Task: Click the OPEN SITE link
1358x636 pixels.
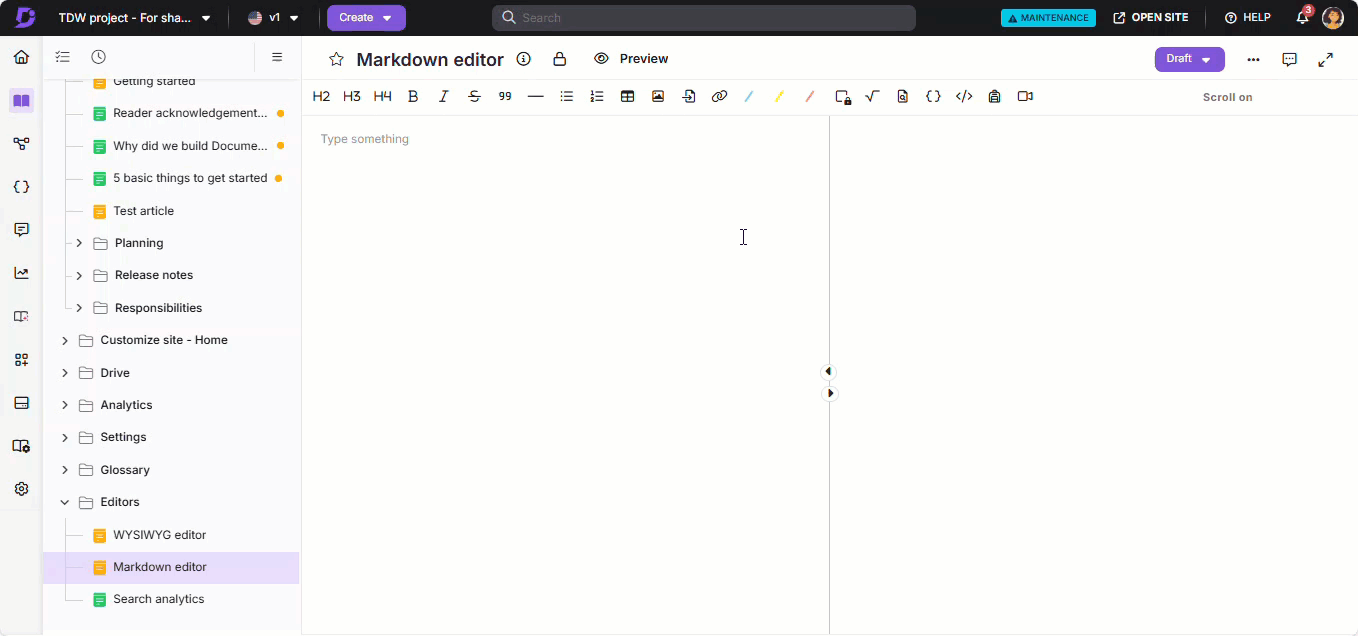Action: coord(1151,18)
